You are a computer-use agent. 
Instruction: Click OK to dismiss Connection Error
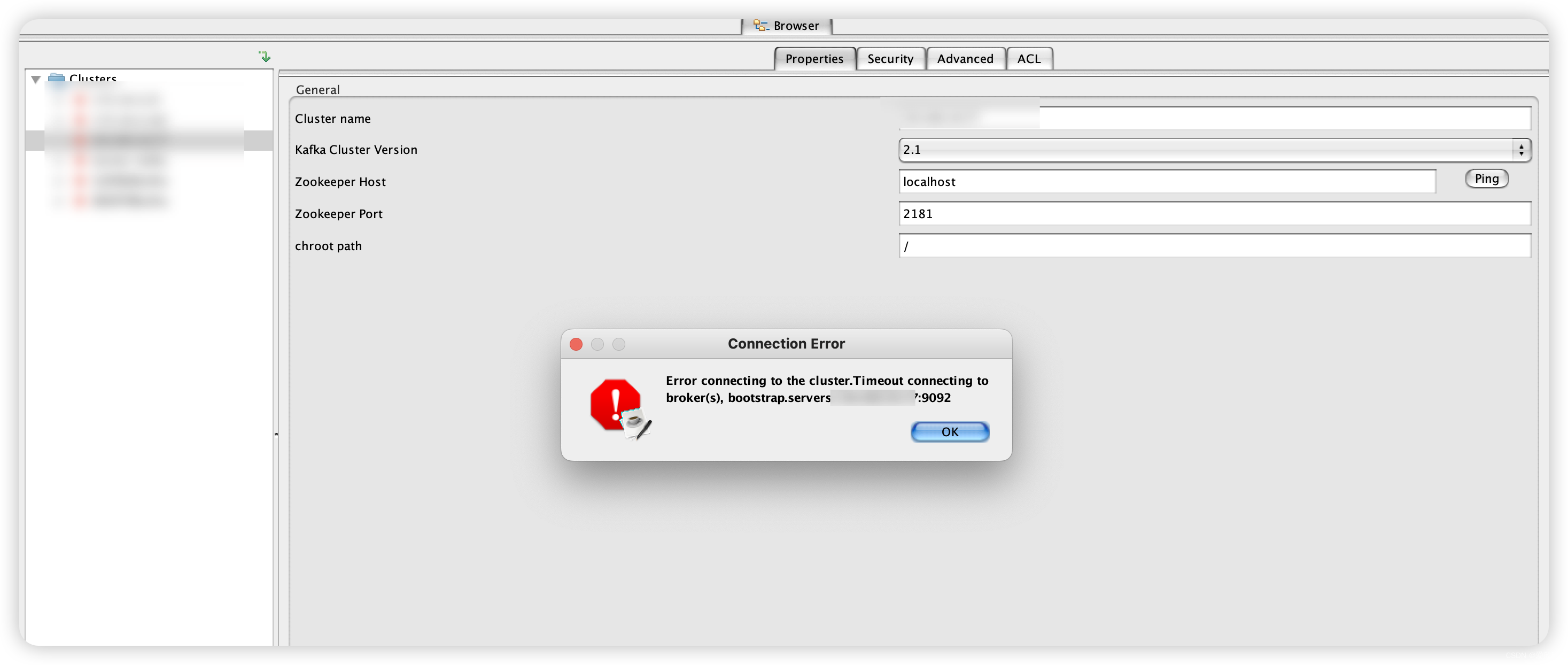(x=948, y=431)
